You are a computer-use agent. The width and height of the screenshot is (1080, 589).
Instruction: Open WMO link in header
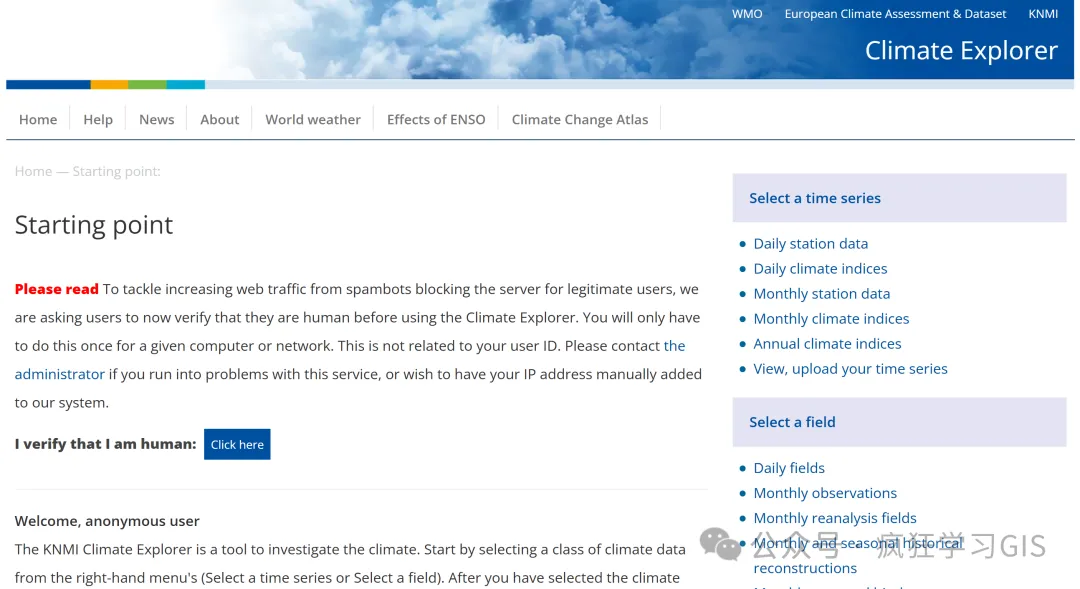point(746,14)
